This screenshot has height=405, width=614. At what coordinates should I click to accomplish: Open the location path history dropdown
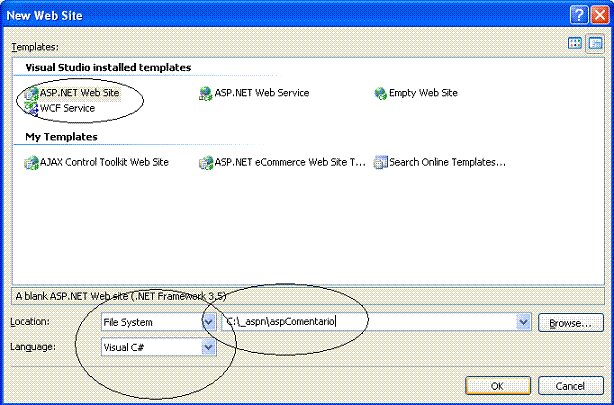click(524, 322)
